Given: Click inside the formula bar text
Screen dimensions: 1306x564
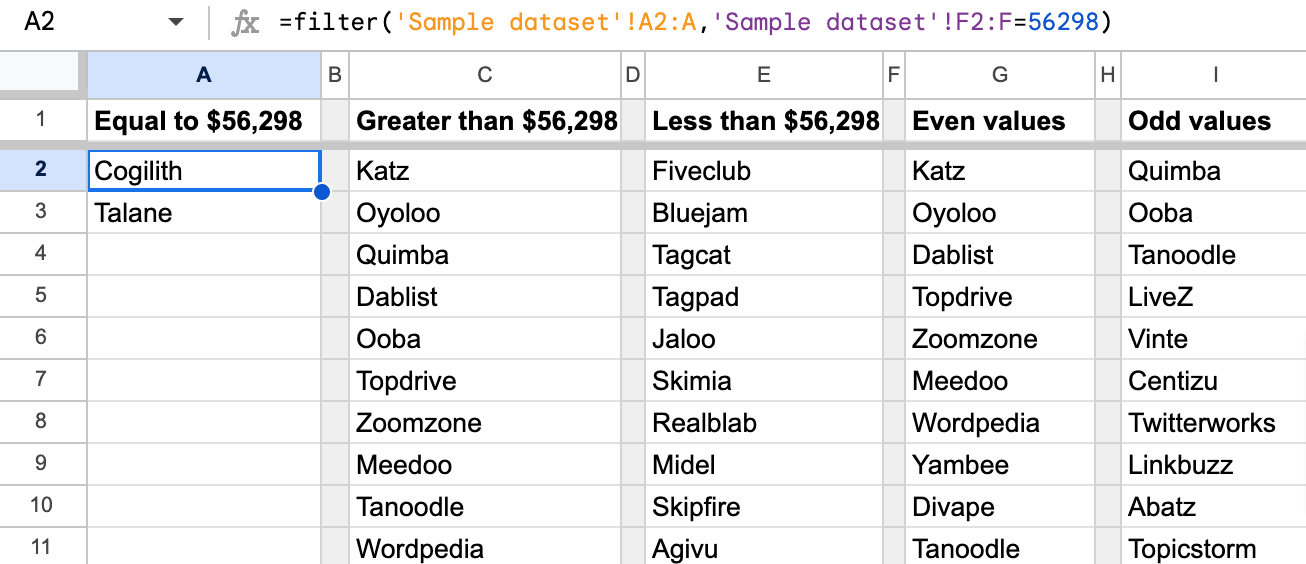Looking at the screenshot, I should click(695, 22).
